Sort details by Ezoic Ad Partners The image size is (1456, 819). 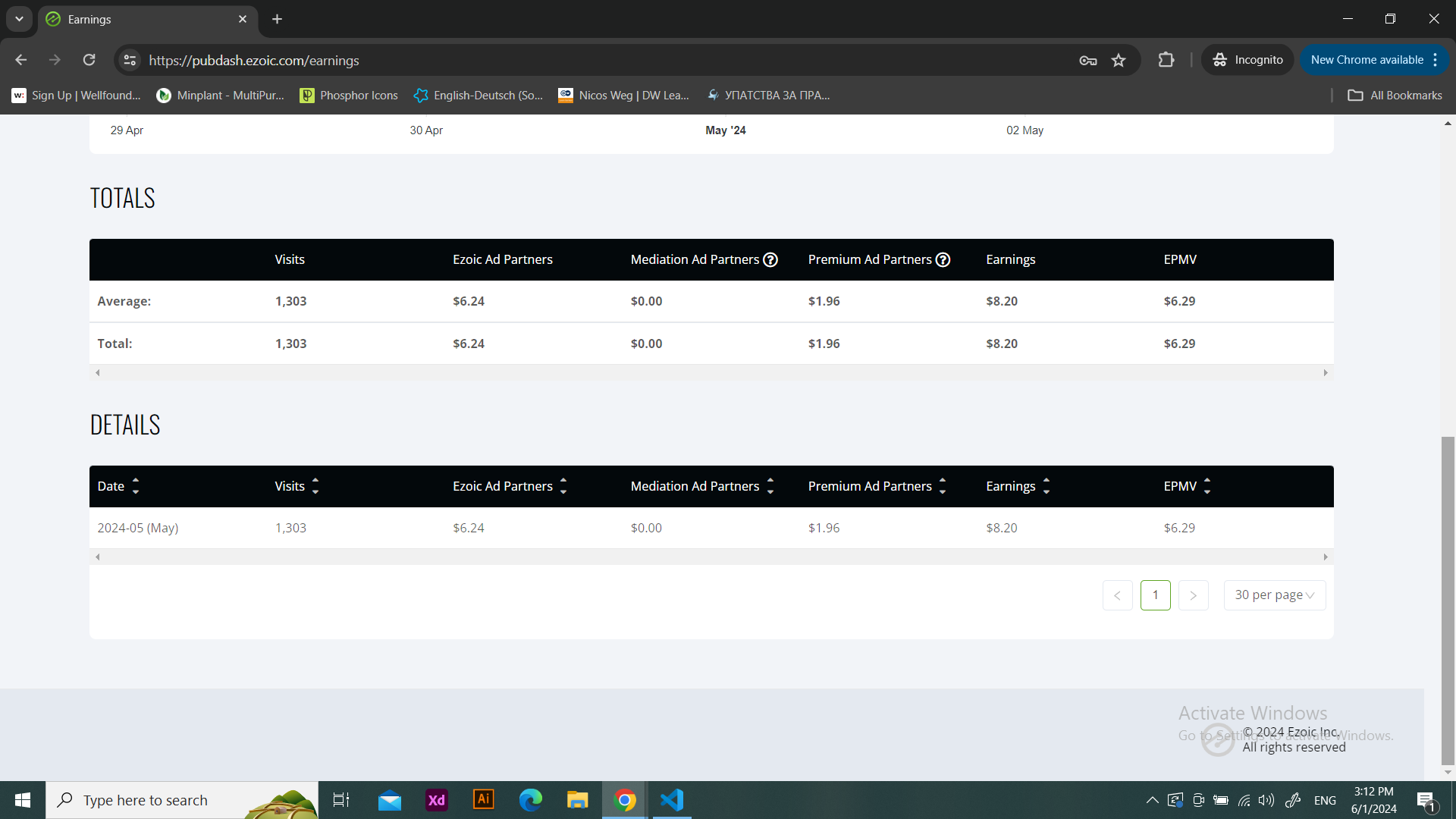[x=563, y=486]
